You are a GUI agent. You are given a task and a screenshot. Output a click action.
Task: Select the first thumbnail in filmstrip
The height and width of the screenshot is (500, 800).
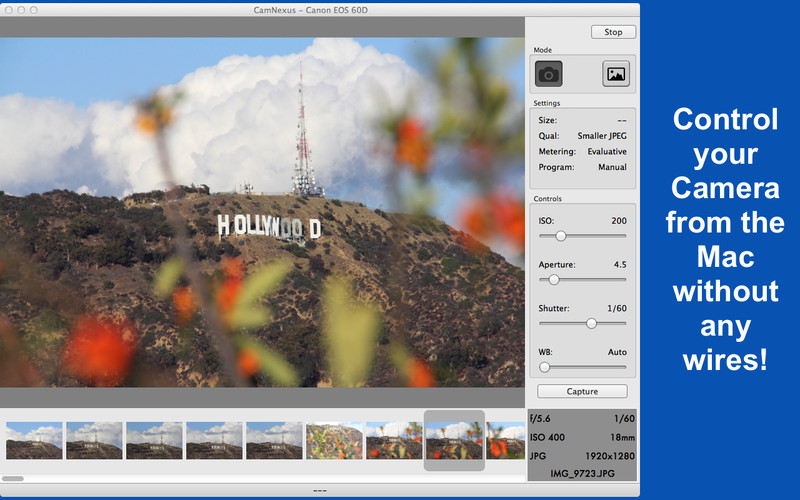34,440
